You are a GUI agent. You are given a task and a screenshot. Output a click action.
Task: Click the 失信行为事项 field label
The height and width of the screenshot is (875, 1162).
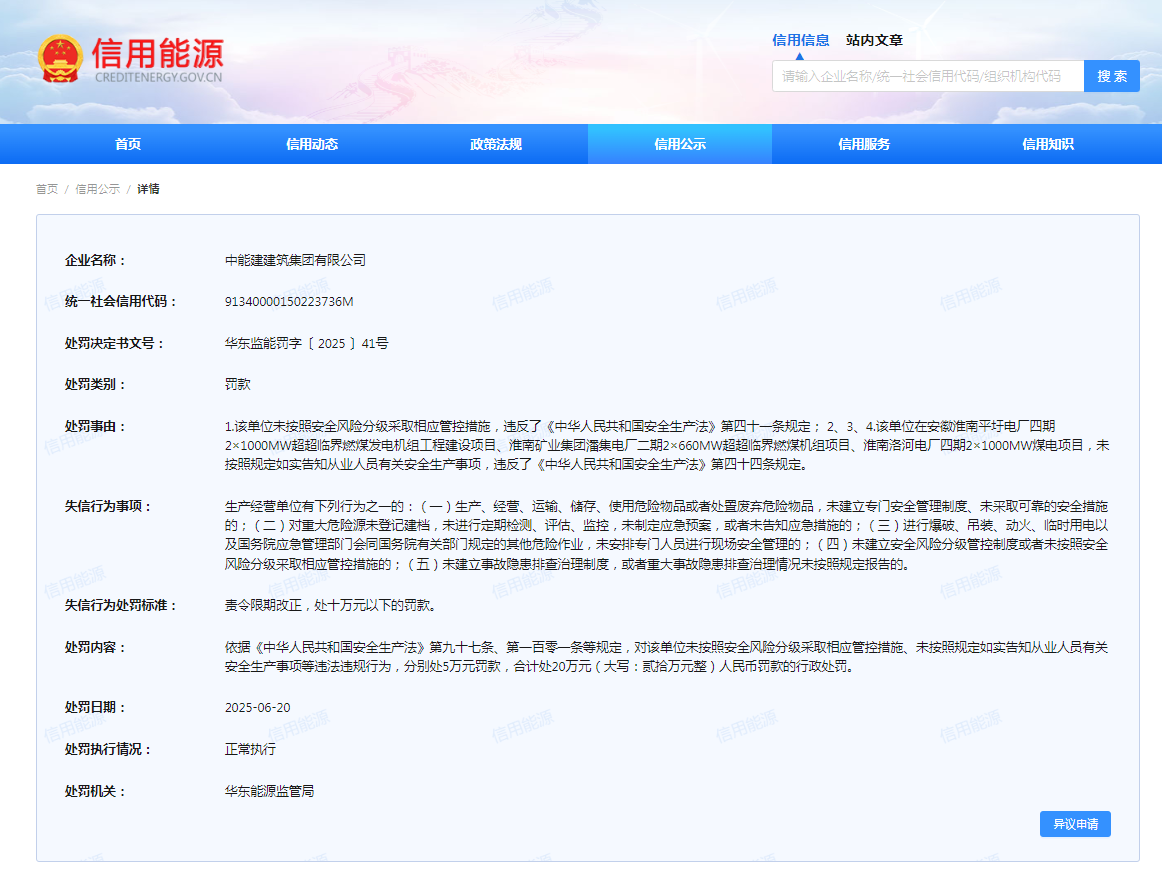coord(109,506)
